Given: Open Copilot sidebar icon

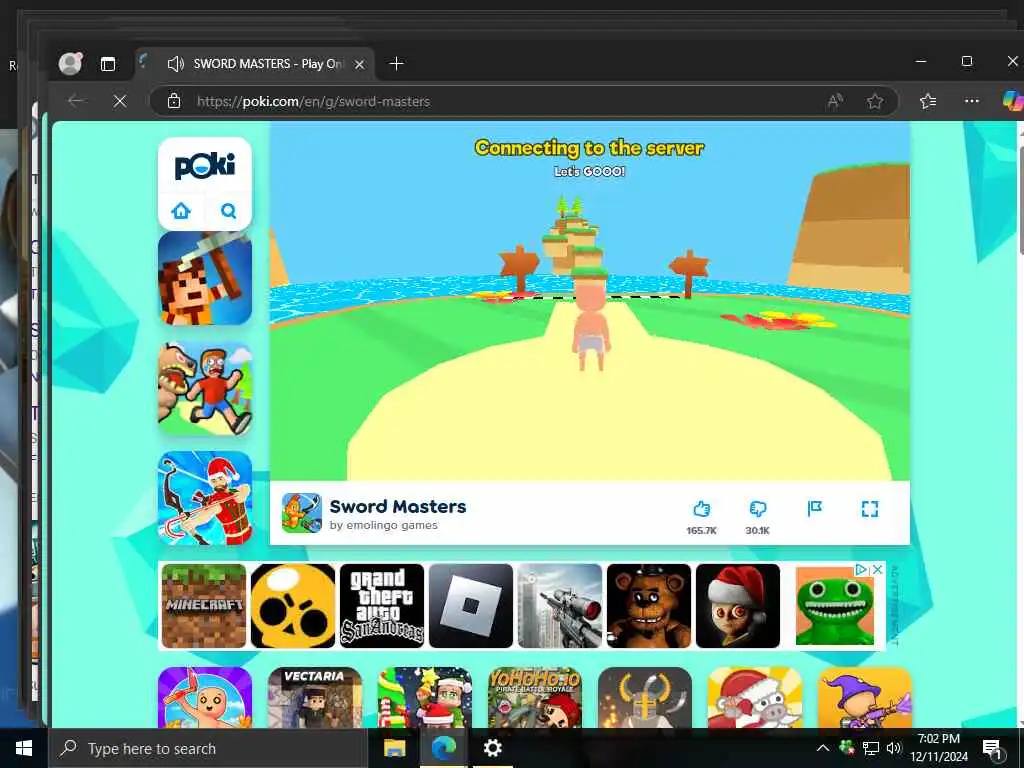Looking at the screenshot, I should [x=1013, y=101].
